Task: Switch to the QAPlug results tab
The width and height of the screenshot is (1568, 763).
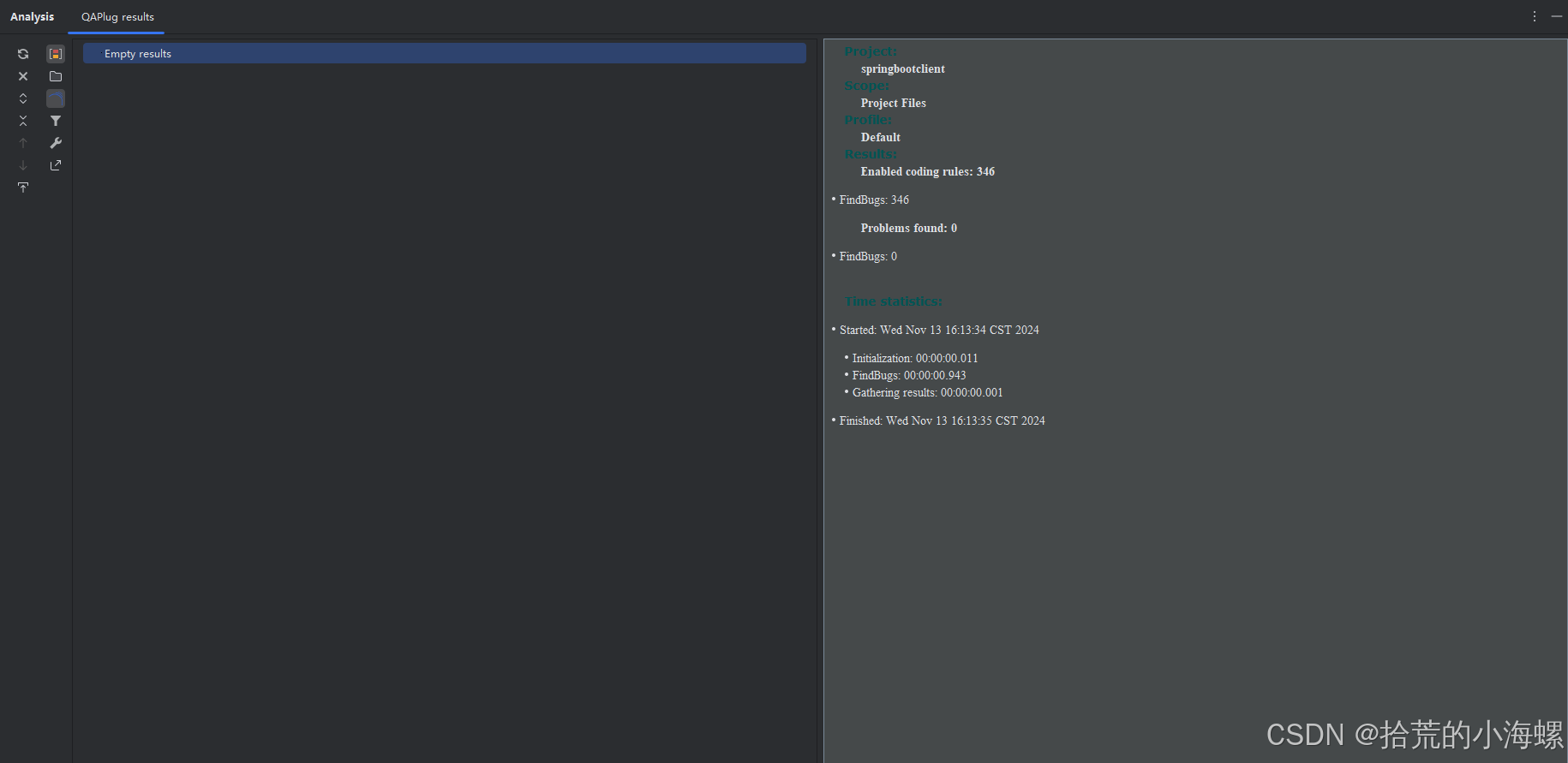Action: coord(117,17)
